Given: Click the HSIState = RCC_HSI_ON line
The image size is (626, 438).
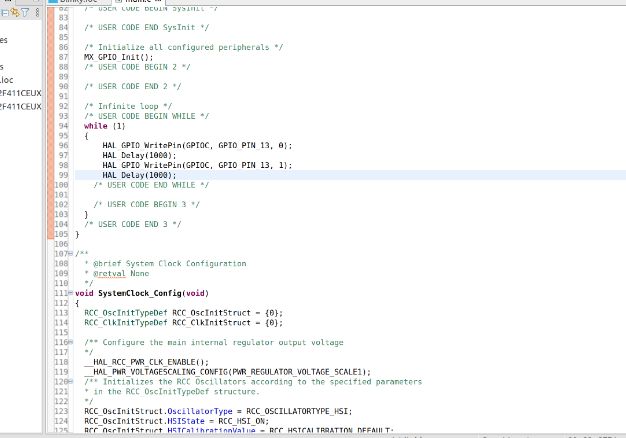Looking at the screenshot, I should pyautogui.click(x=176, y=421).
